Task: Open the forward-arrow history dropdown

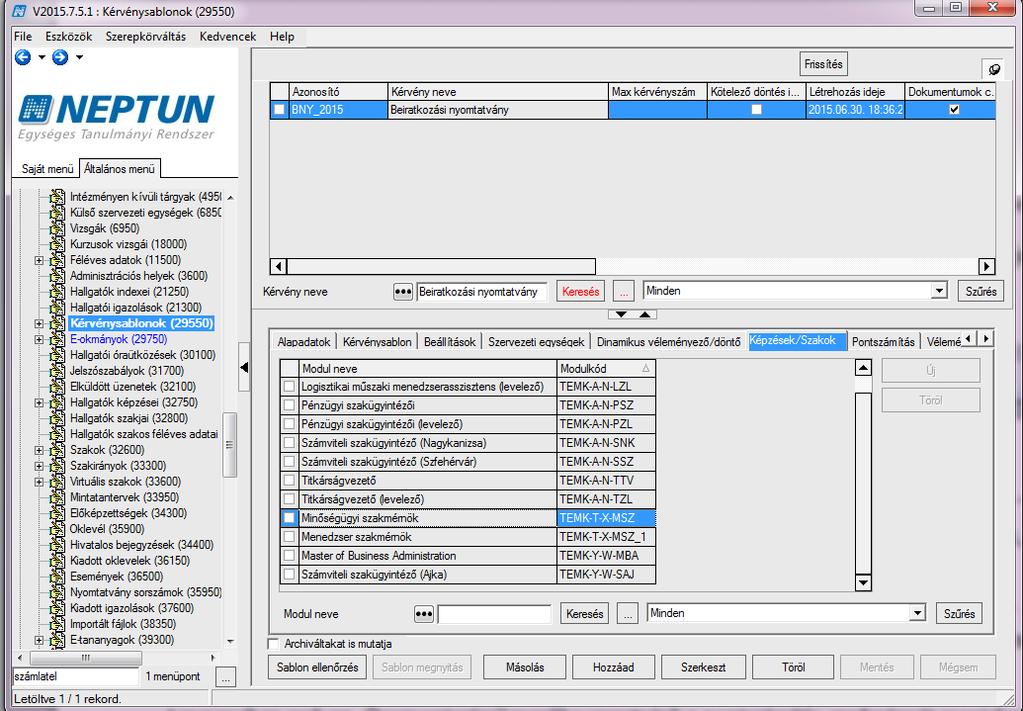Action: [x=80, y=57]
